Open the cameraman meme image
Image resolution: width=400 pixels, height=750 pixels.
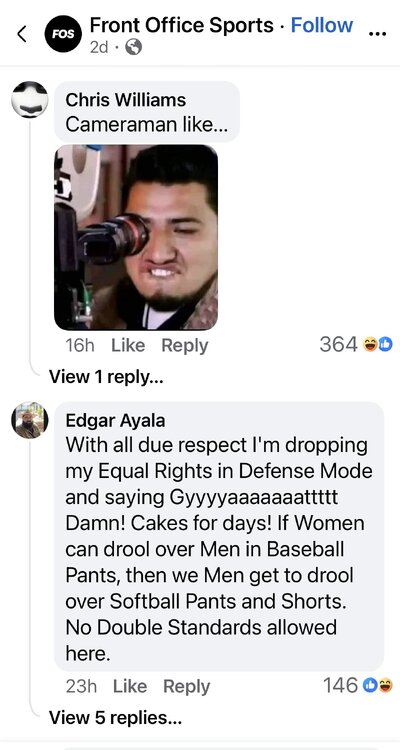click(136, 237)
